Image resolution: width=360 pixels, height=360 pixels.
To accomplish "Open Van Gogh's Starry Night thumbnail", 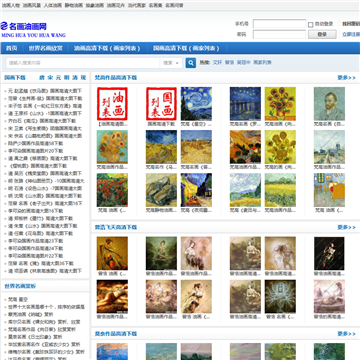I will [x=196, y=104].
